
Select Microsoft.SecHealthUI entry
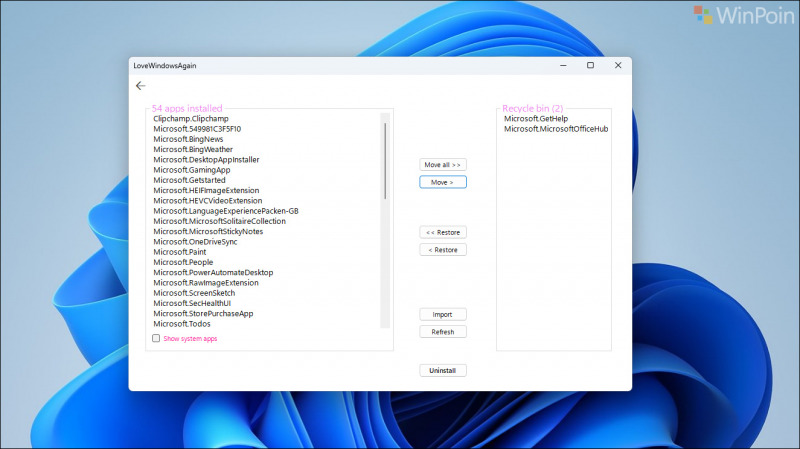(x=192, y=303)
